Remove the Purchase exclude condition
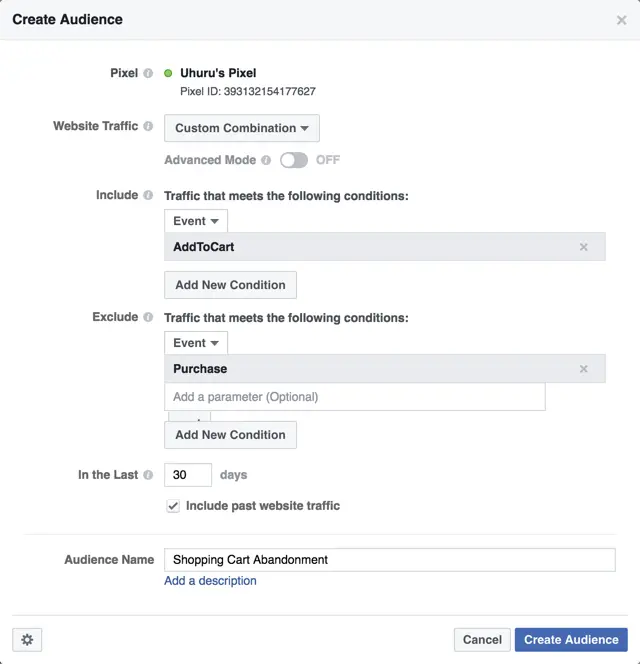640x664 pixels. click(584, 369)
